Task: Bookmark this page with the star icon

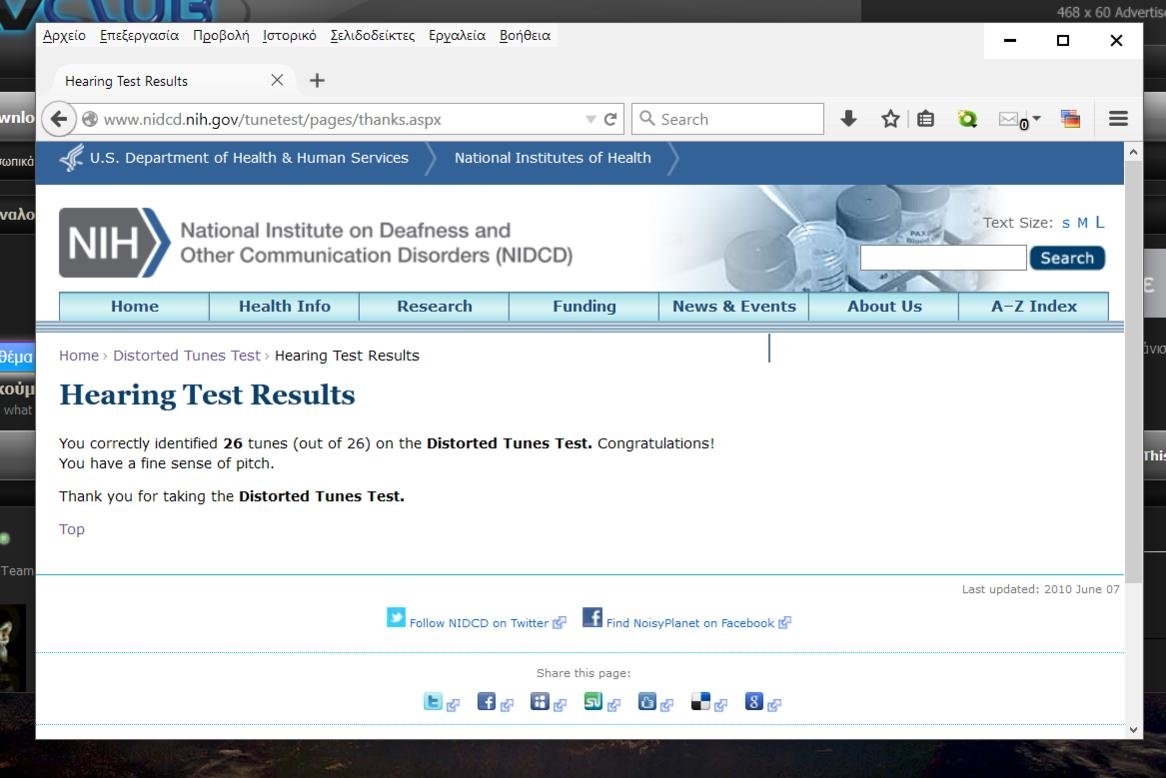Action: 889,119
